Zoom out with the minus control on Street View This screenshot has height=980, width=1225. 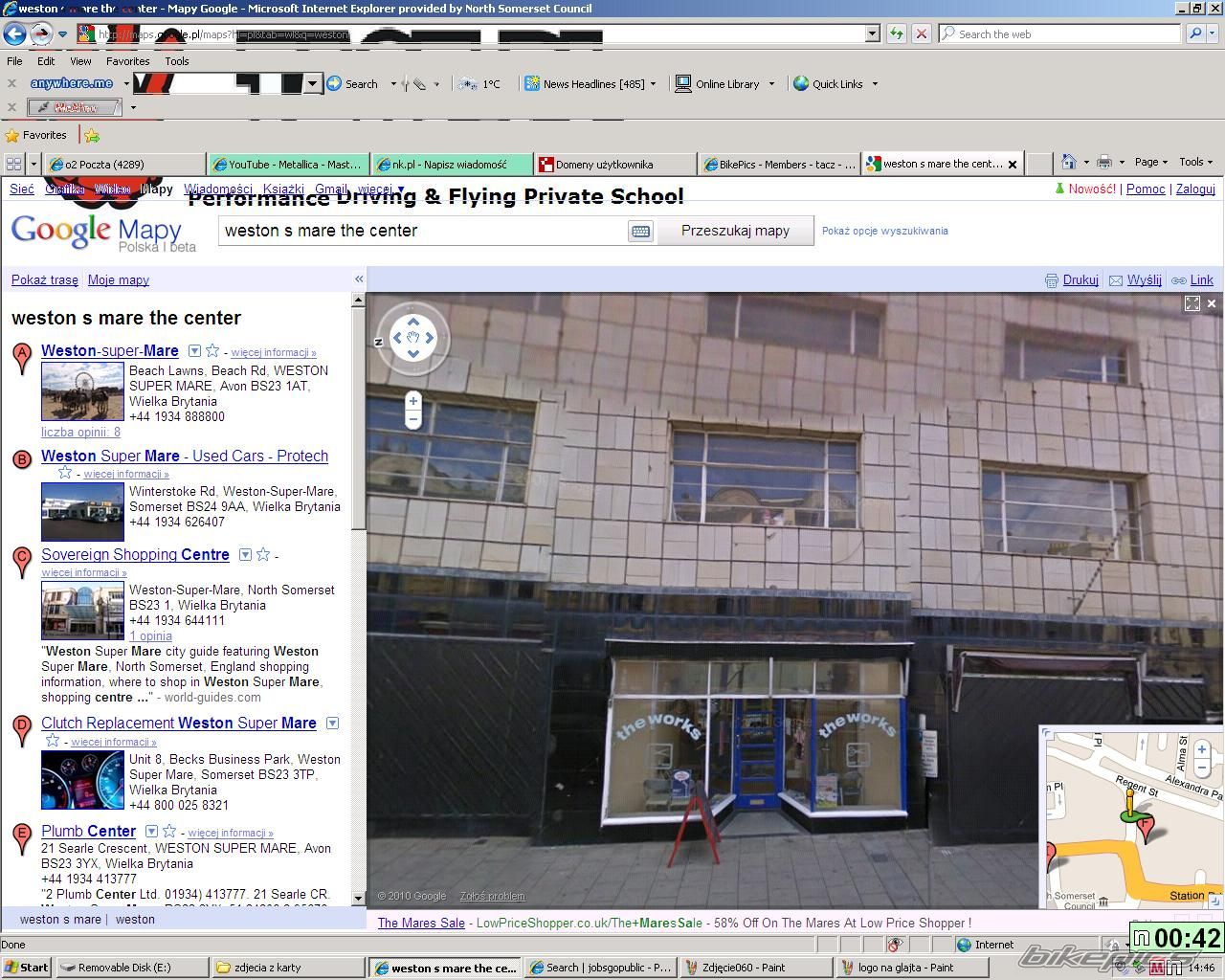pos(412,419)
